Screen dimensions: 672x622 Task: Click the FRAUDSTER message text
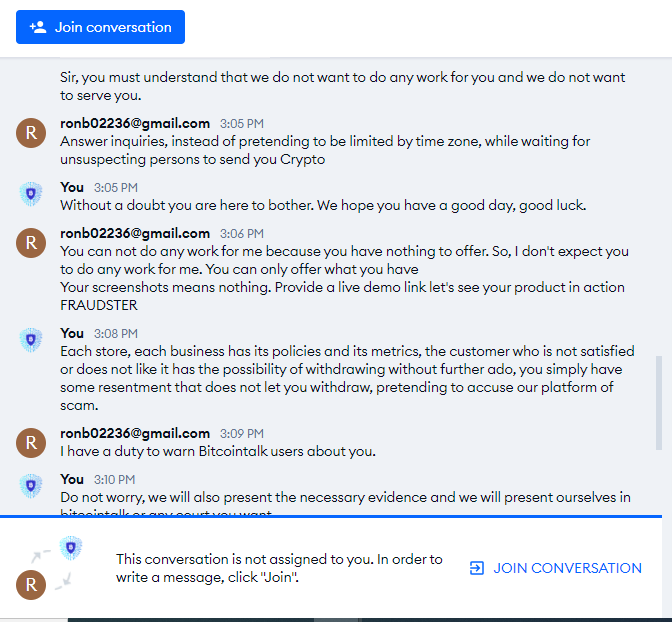(x=99, y=305)
